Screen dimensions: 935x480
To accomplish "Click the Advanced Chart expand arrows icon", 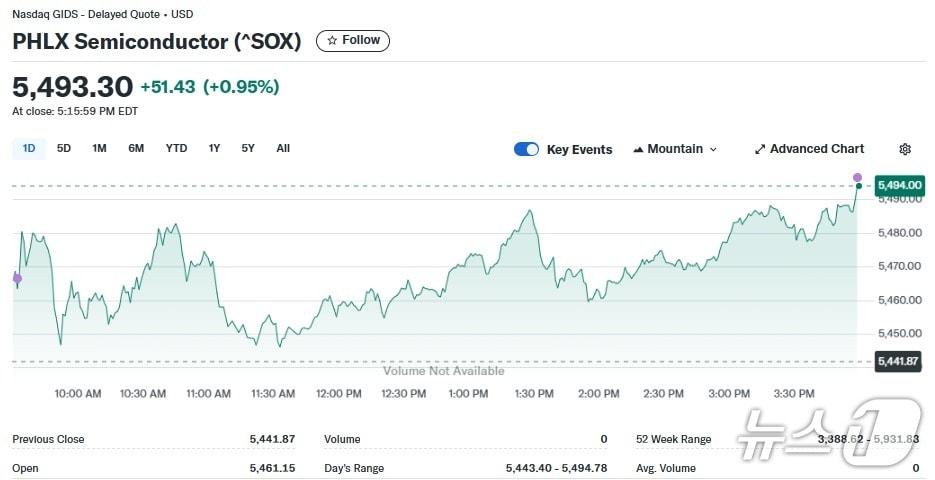I will click(x=760, y=149).
